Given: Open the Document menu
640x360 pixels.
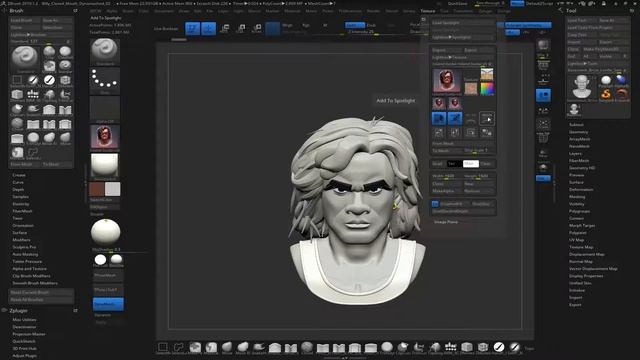Looking at the screenshot, I should [x=164, y=11].
